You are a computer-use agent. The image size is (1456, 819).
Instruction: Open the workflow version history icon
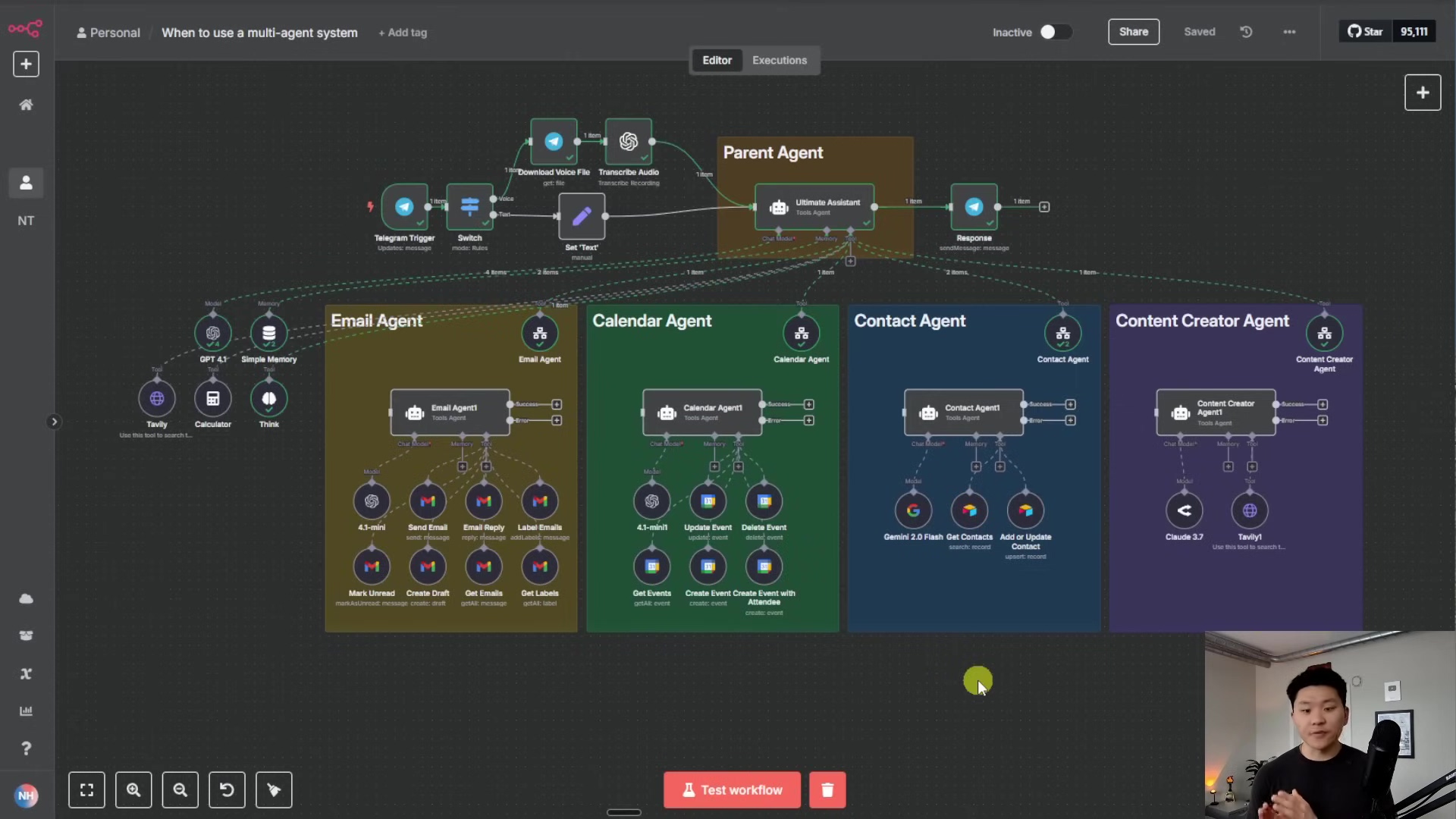point(1246,32)
